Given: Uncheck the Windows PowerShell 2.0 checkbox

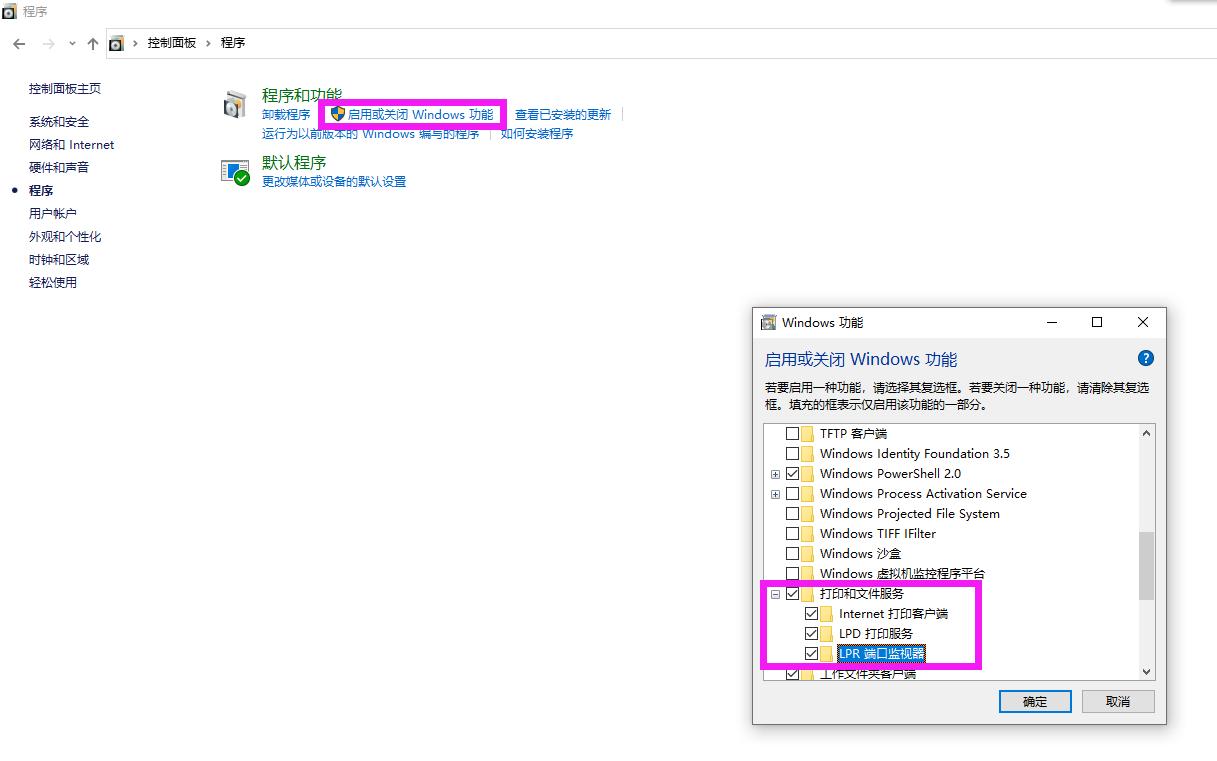Looking at the screenshot, I should click(x=793, y=474).
